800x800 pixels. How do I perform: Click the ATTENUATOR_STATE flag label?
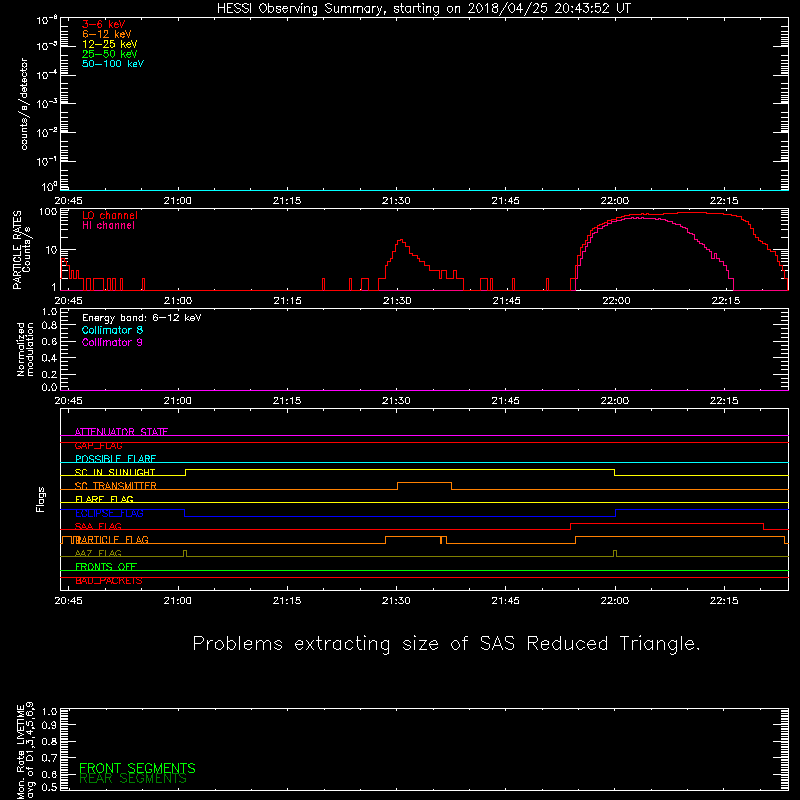(121, 432)
